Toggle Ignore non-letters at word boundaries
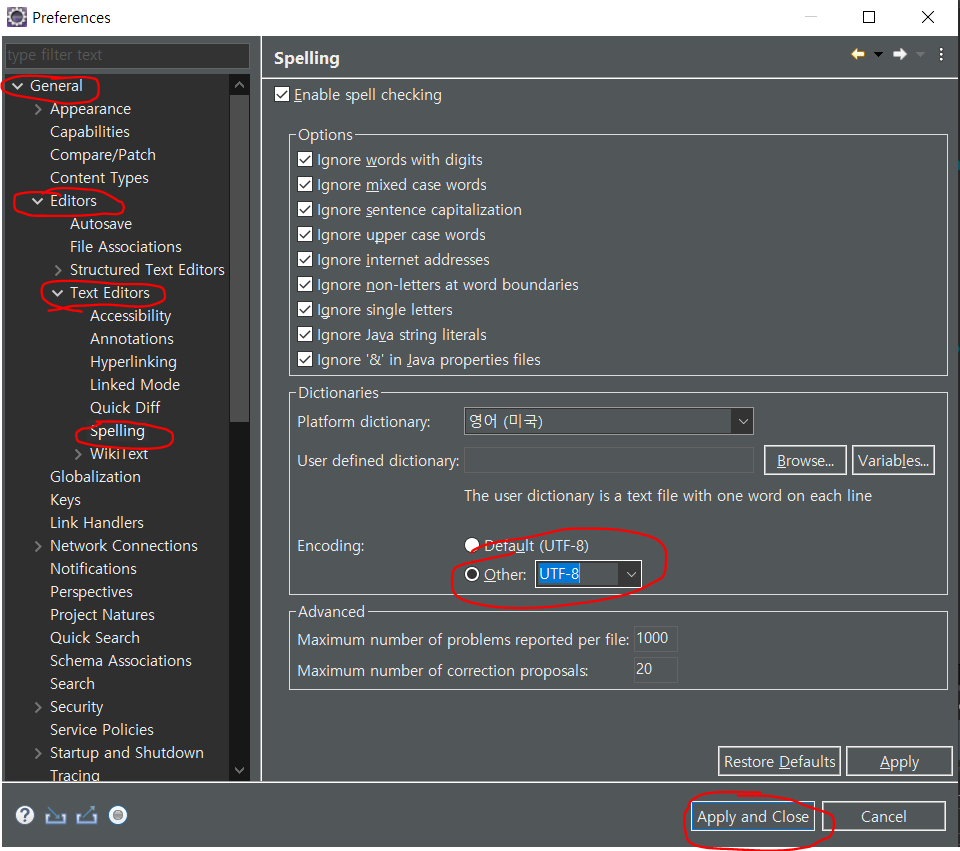The width and height of the screenshot is (960, 851). pyautogui.click(x=305, y=285)
